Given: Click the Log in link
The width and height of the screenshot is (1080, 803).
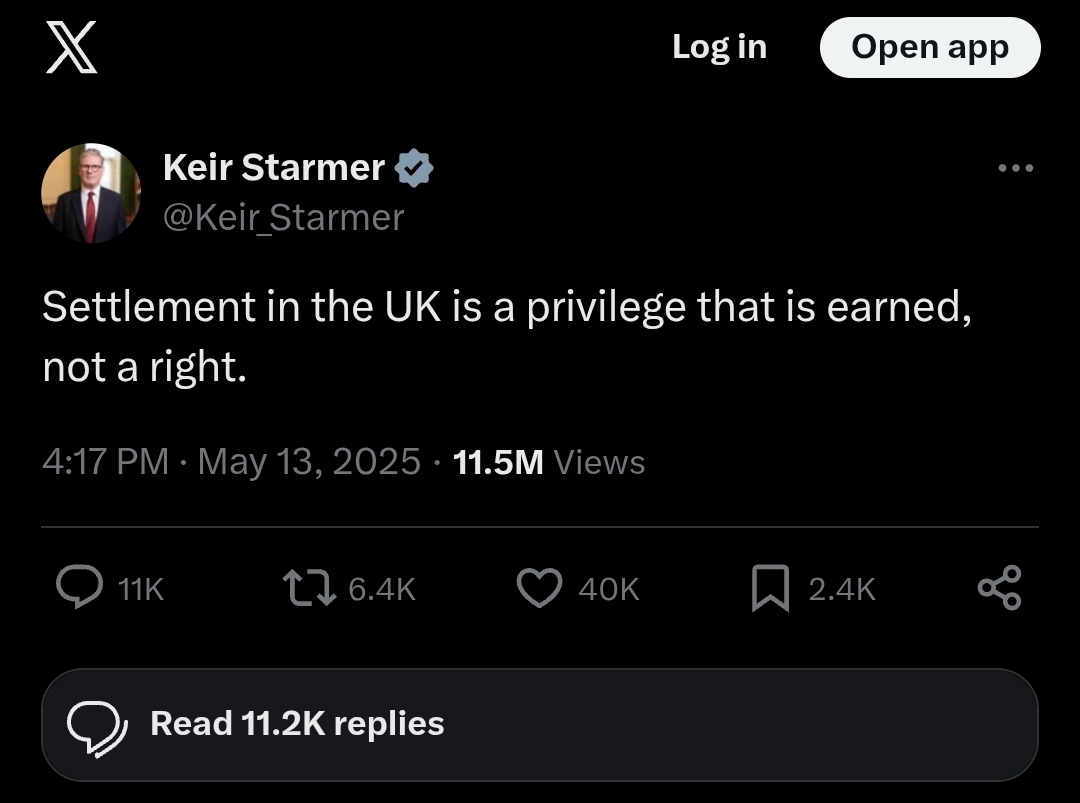Looking at the screenshot, I should click(719, 47).
